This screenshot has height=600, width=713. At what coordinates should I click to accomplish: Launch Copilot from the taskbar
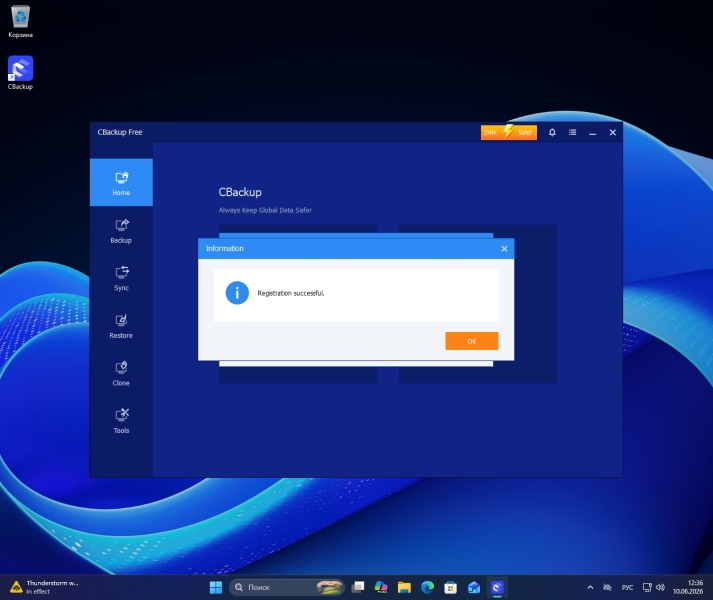381,587
